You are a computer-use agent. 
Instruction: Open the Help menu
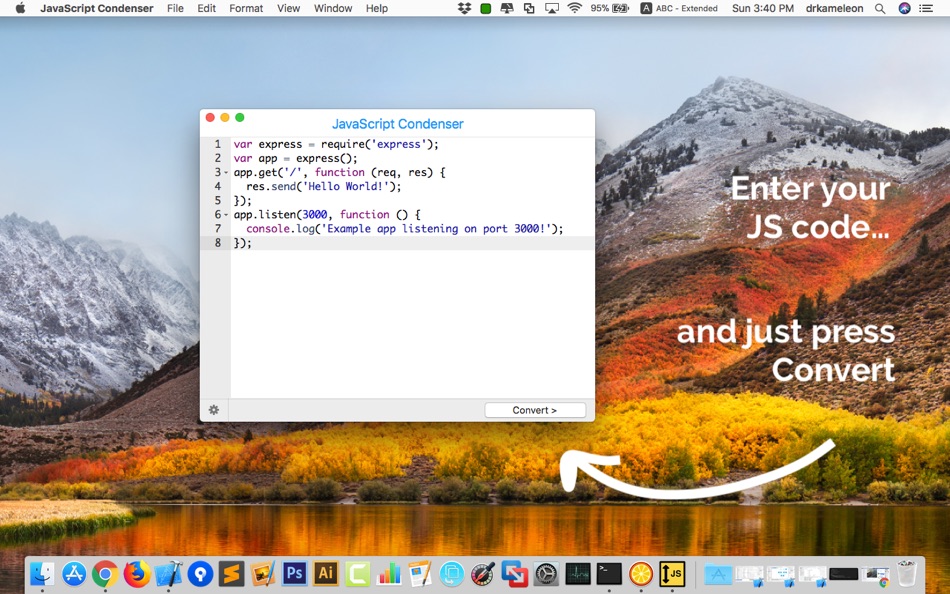coord(377,8)
